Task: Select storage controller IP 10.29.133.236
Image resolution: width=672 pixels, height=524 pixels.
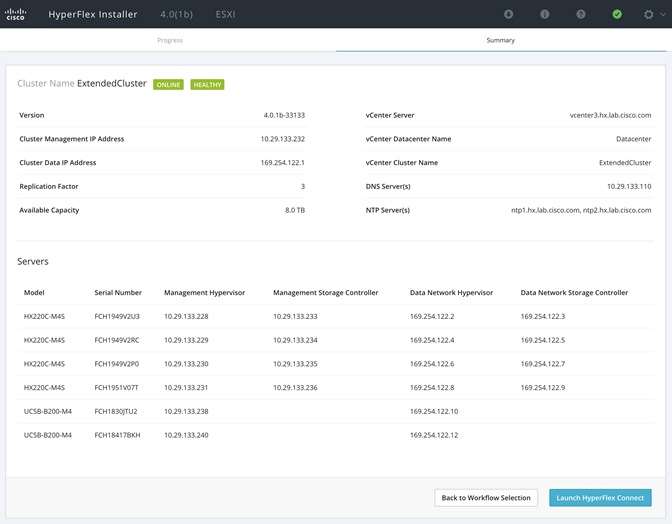Action: (295, 388)
